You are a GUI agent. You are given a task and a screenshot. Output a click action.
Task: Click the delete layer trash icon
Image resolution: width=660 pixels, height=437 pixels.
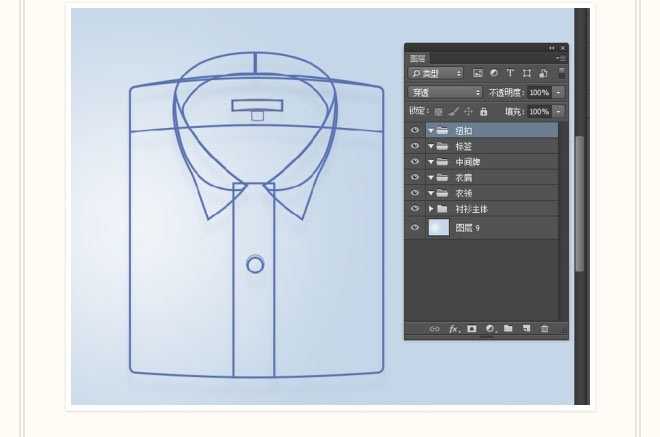(545, 328)
